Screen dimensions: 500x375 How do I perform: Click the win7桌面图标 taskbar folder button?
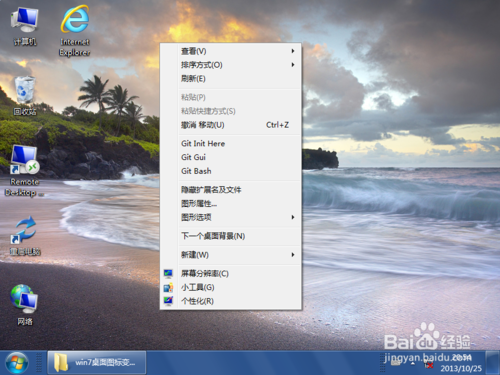(97, 362)
